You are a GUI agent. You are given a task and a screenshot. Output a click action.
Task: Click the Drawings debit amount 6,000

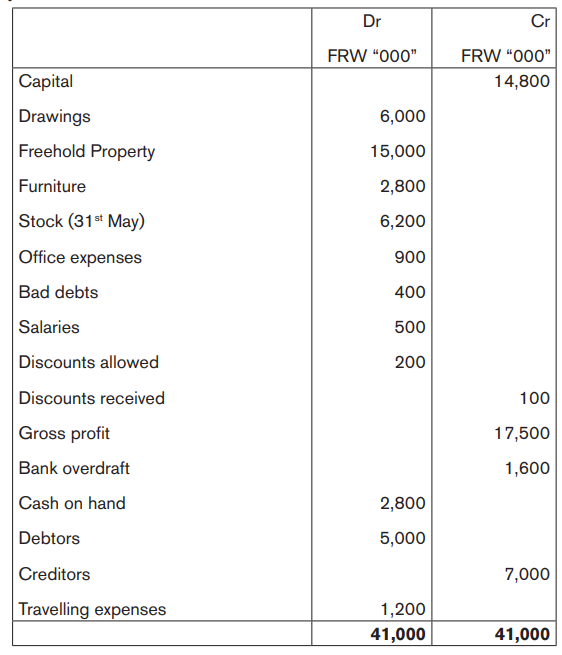pyautogui.click(x=402, y=117)
